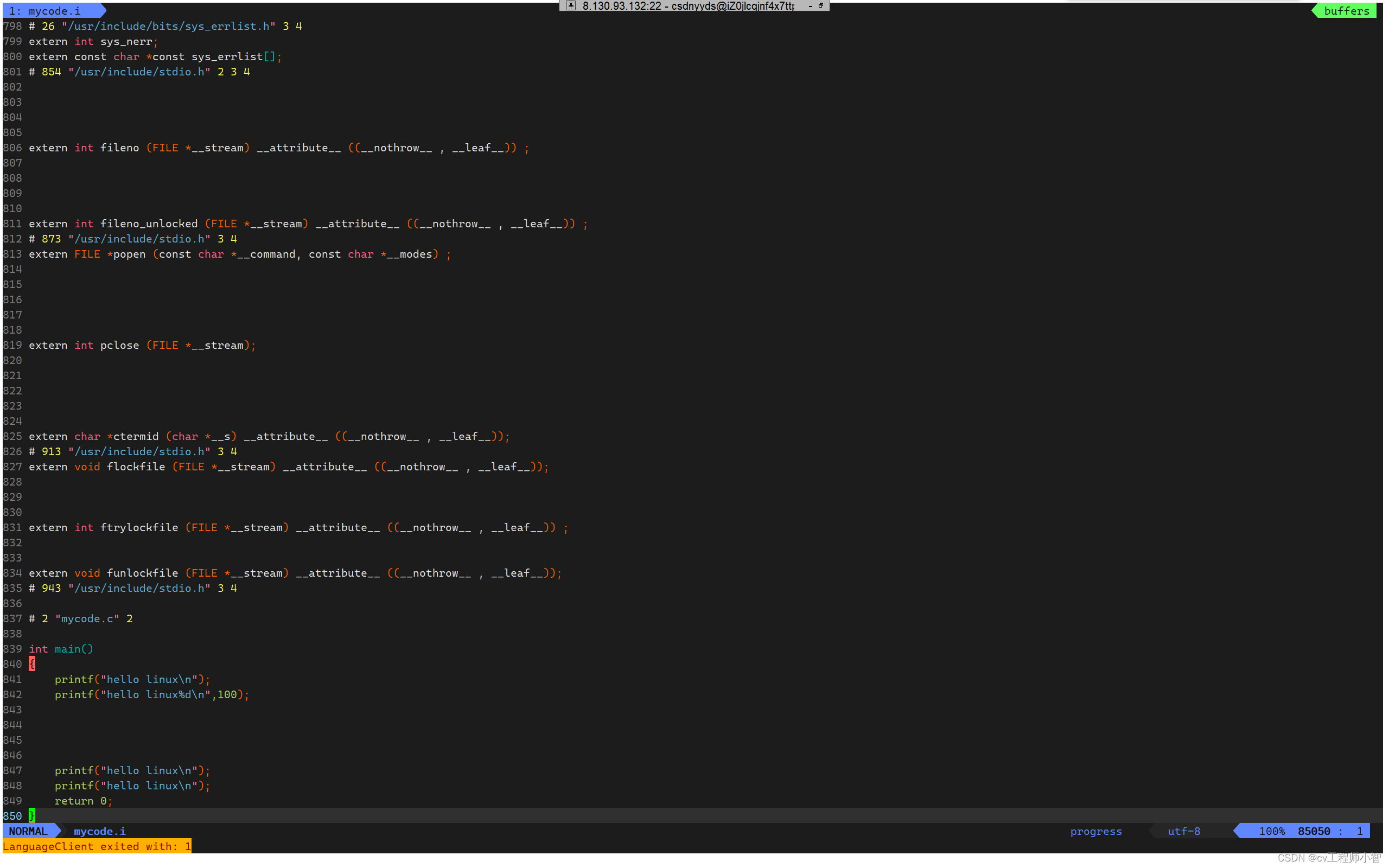The image size is (1389, 868).
Task: Click extern int sys_nerr on line 799
Action: (x=93, y=41)
